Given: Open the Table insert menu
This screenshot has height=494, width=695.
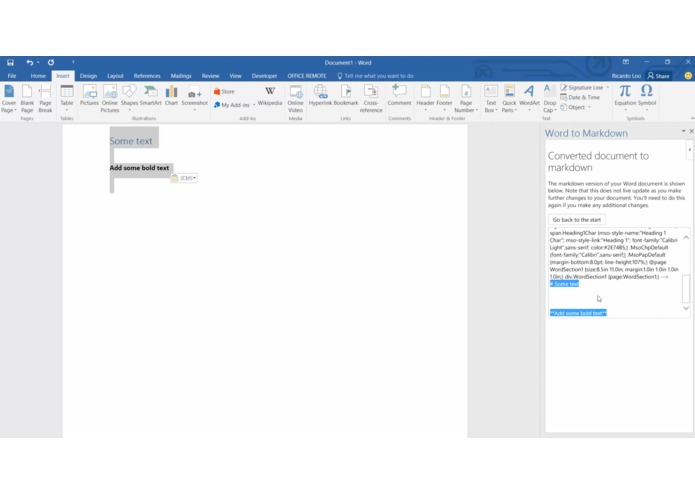Looking at the screenshot, I should point(67,98).
